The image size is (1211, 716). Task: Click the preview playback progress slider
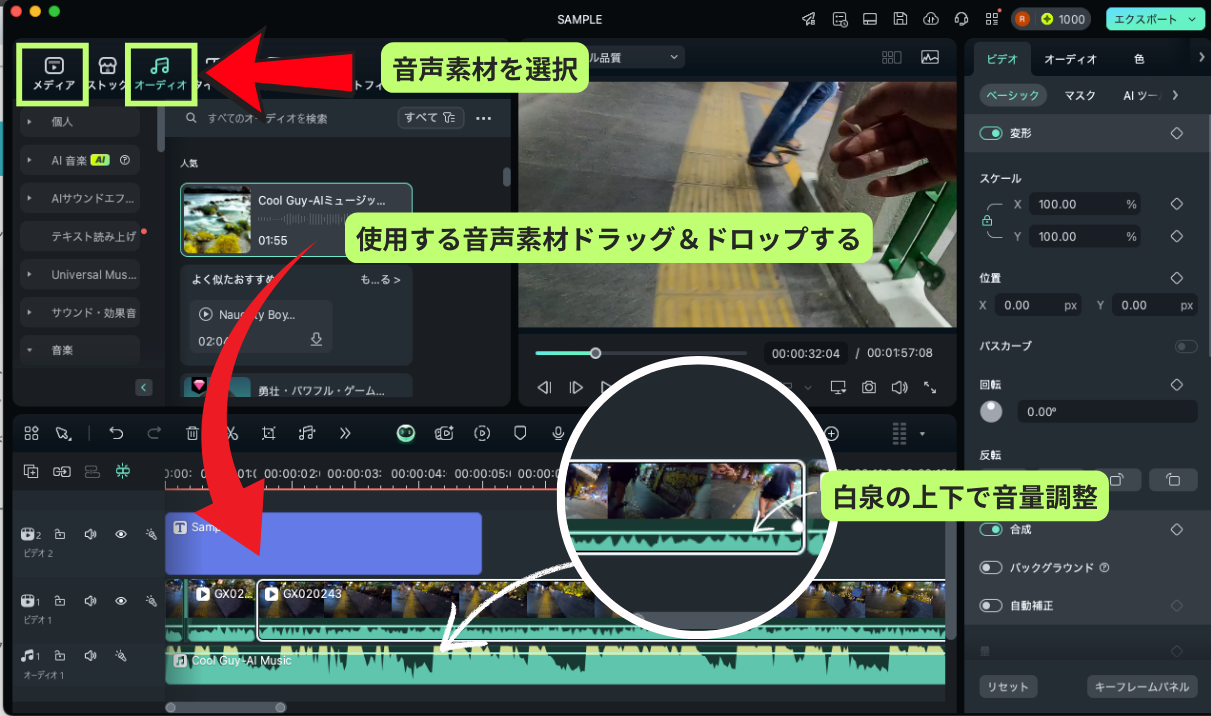(595, 352)
